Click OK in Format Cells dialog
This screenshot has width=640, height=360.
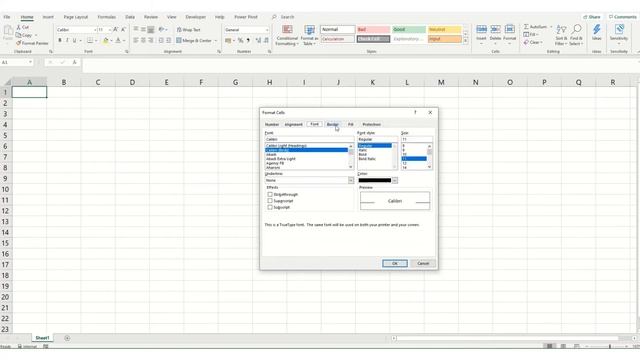click(395, 263)
